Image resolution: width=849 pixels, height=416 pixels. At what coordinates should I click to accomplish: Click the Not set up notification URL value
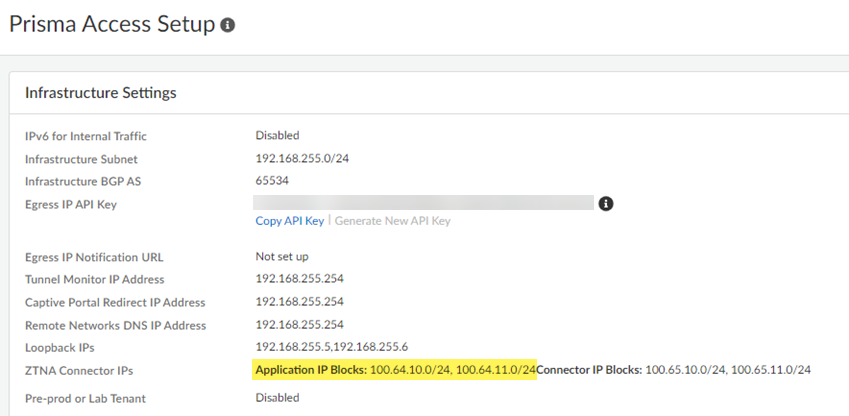[282, 257]
